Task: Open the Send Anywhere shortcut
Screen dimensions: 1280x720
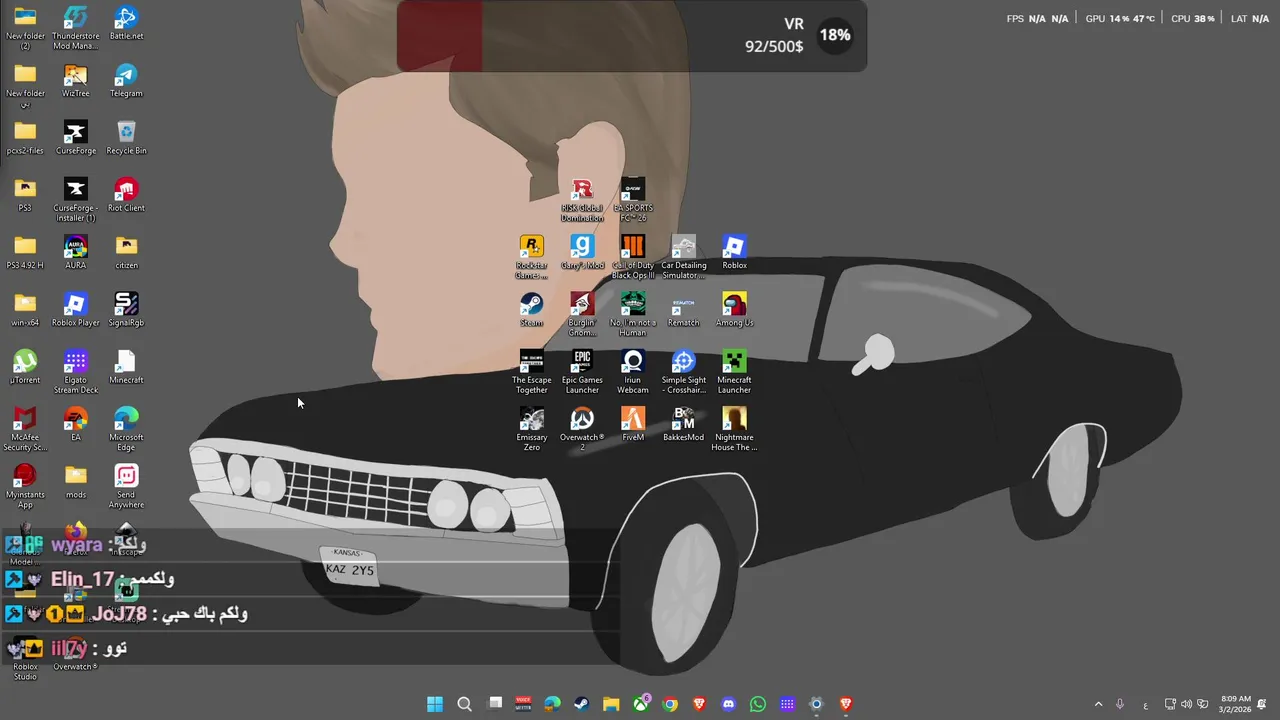Action: point(126,486)
